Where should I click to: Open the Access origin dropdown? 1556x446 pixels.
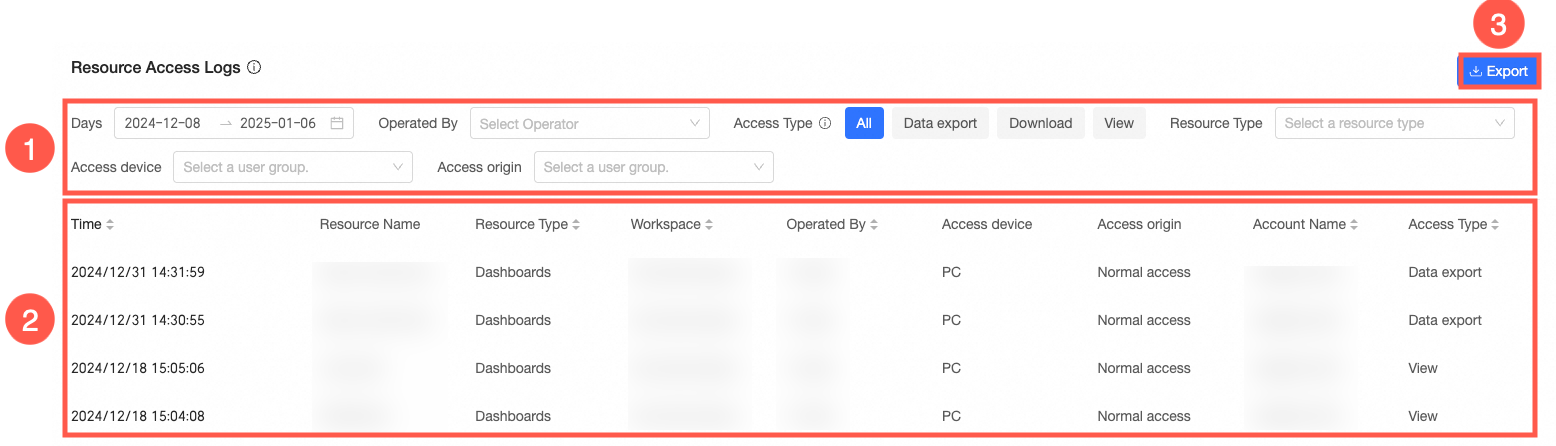tap(654, 167)
